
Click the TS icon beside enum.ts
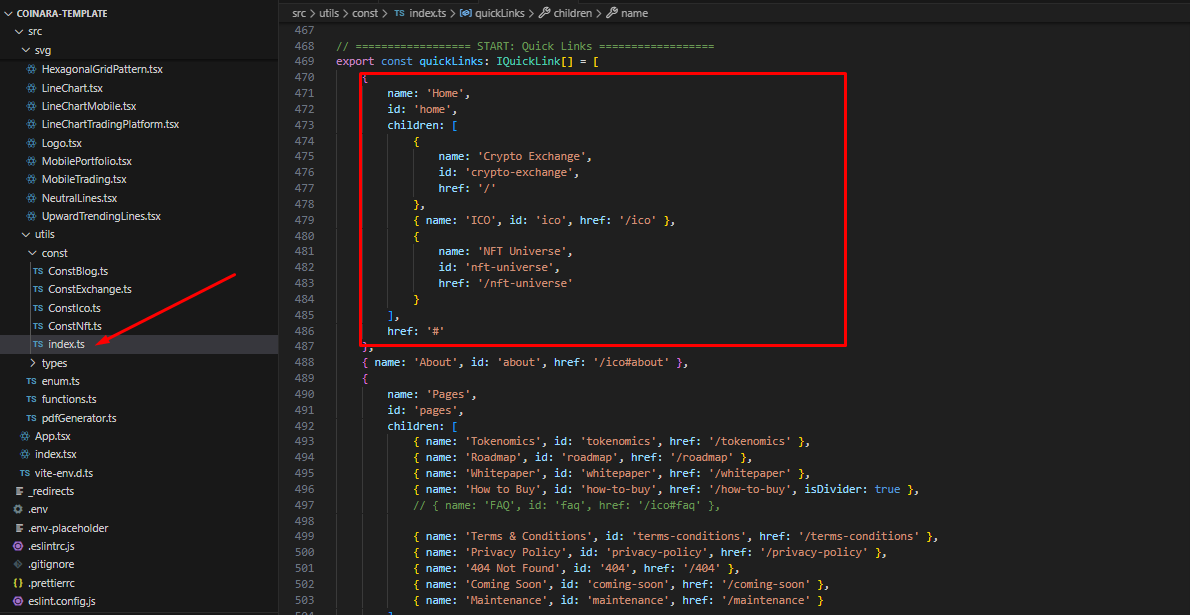31,381
